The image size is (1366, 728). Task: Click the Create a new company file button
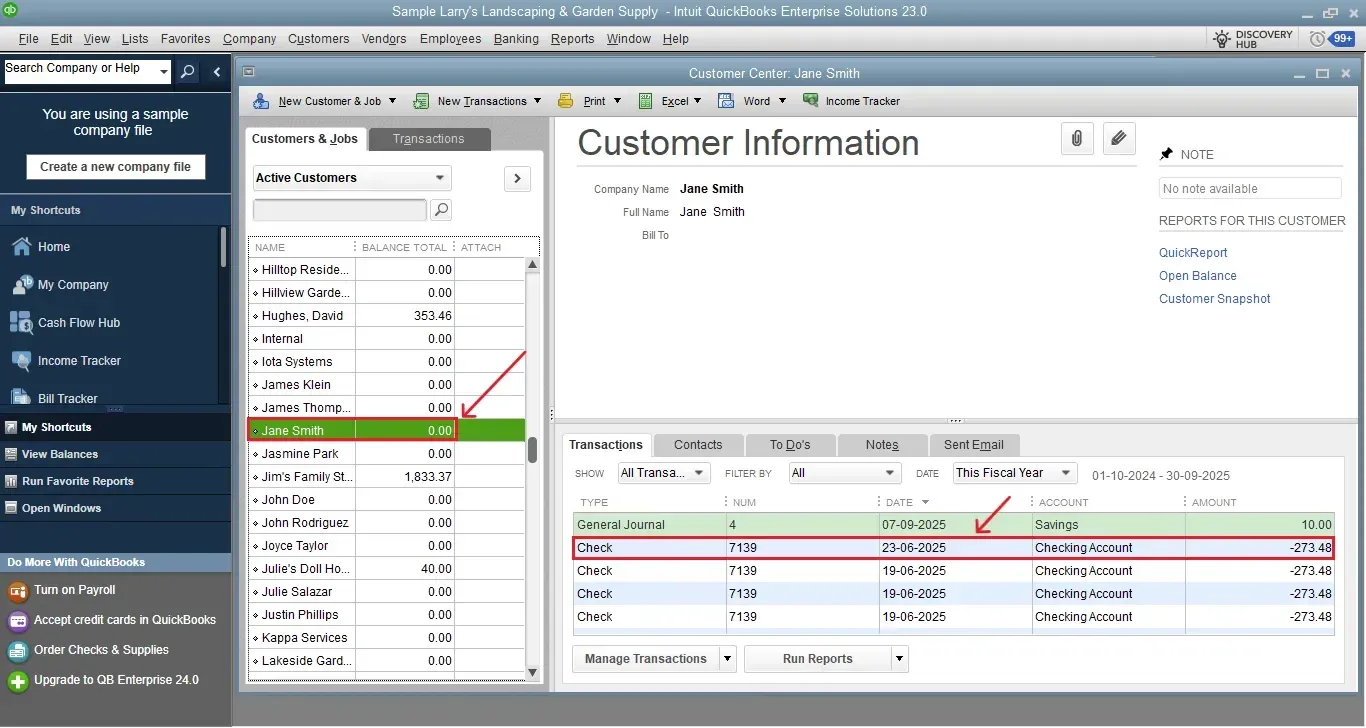pos(115,166)
